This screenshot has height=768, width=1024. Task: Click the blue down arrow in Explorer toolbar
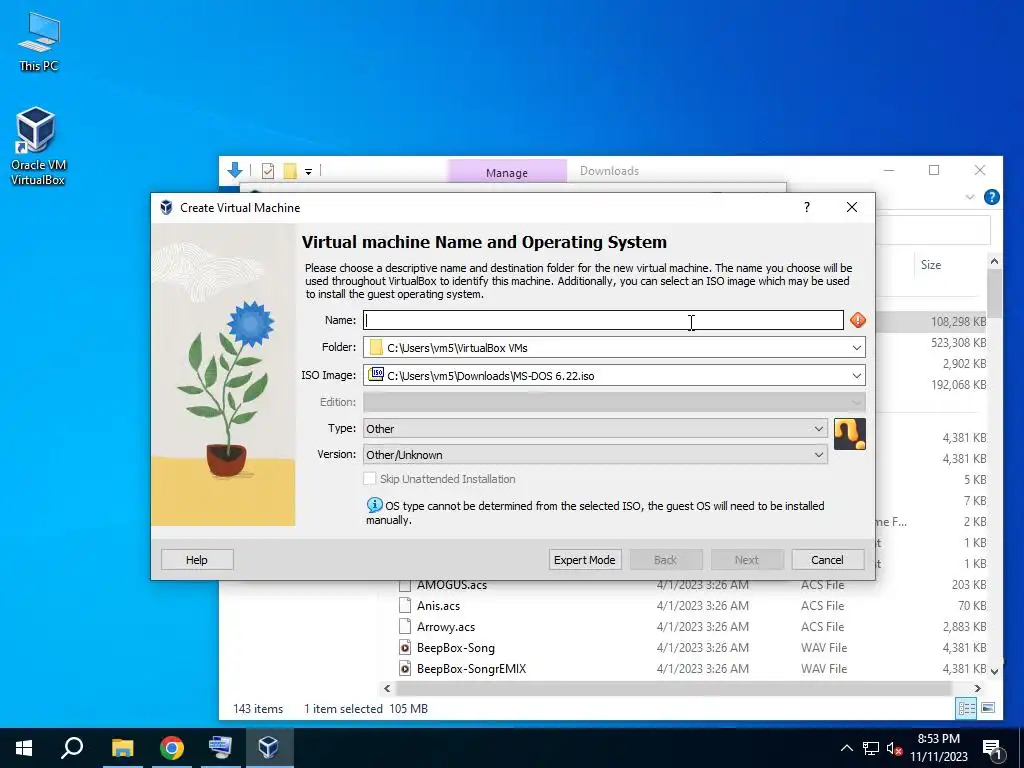234,170
